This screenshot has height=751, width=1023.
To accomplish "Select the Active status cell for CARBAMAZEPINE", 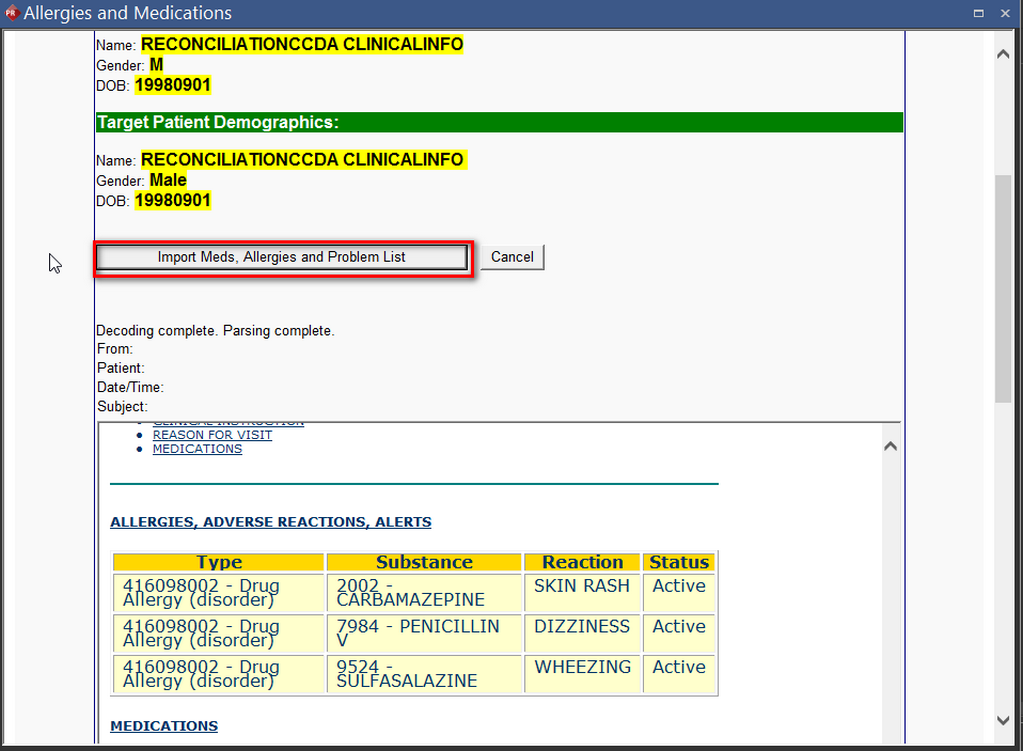I will [679, 586].
